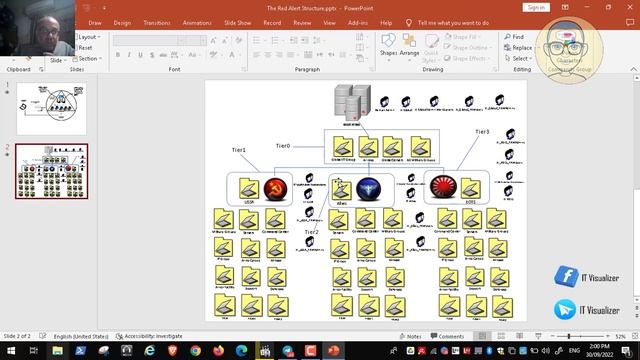Click the red rising sun faction icon
640x360 pixels.
click(443, 187)
